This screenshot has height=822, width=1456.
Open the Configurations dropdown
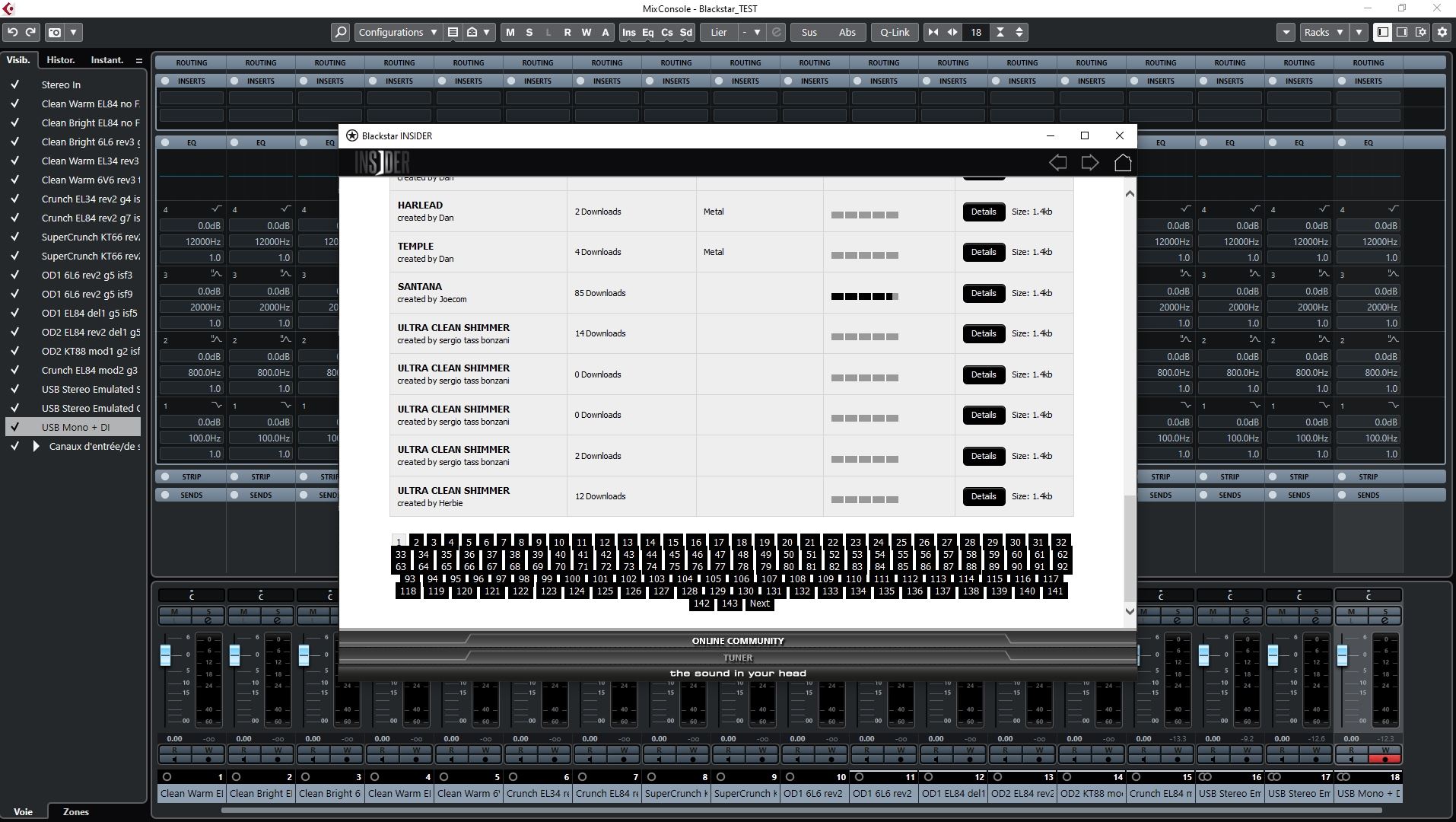click(398, 32)
